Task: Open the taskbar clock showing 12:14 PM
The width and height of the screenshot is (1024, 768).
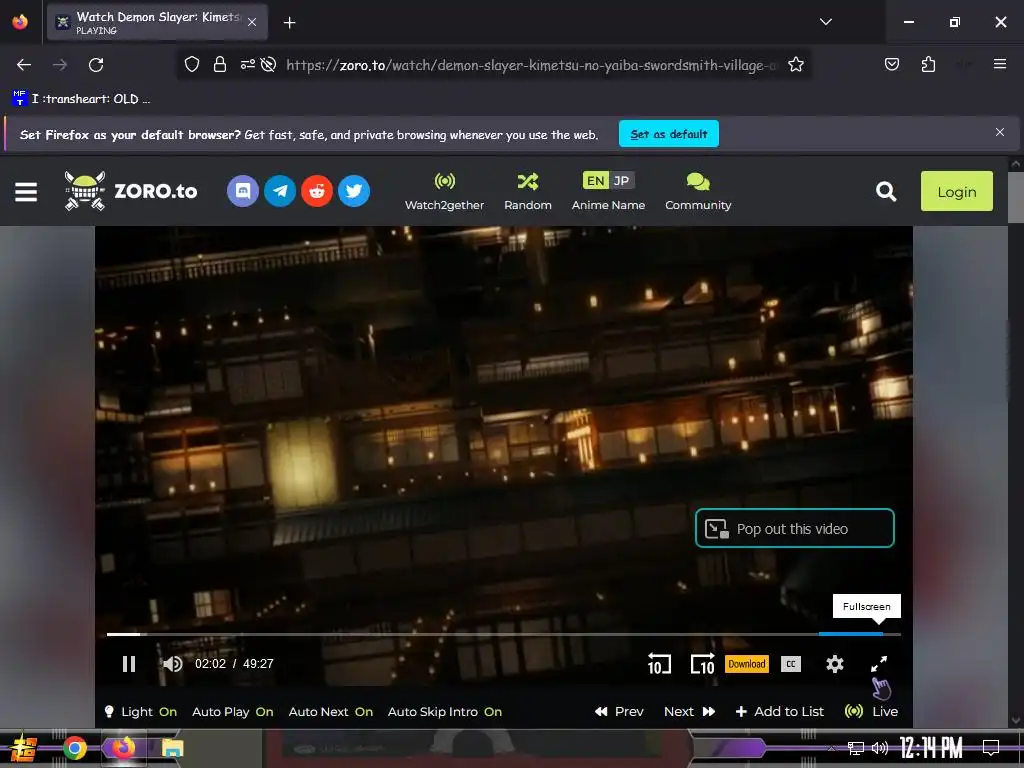Action: [931, 748]
